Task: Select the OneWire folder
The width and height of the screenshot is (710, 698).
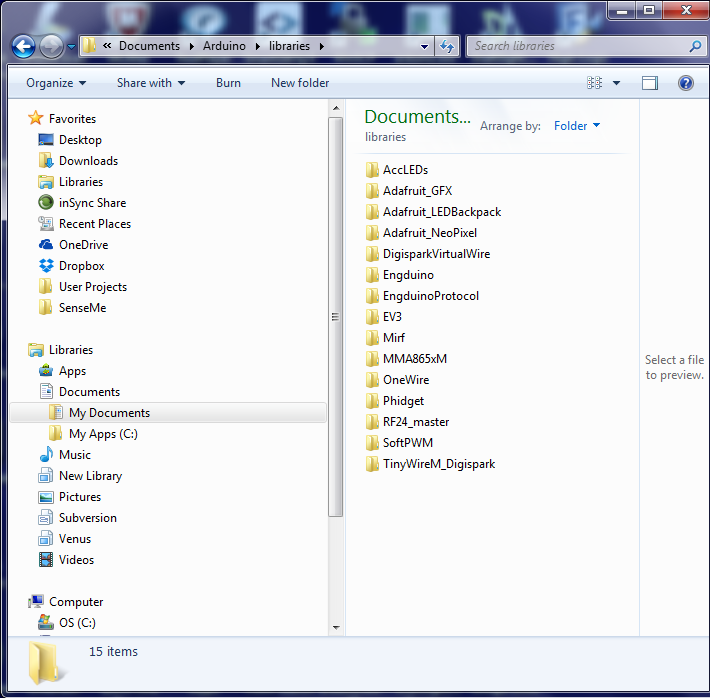Action: (x=397, y=380)
